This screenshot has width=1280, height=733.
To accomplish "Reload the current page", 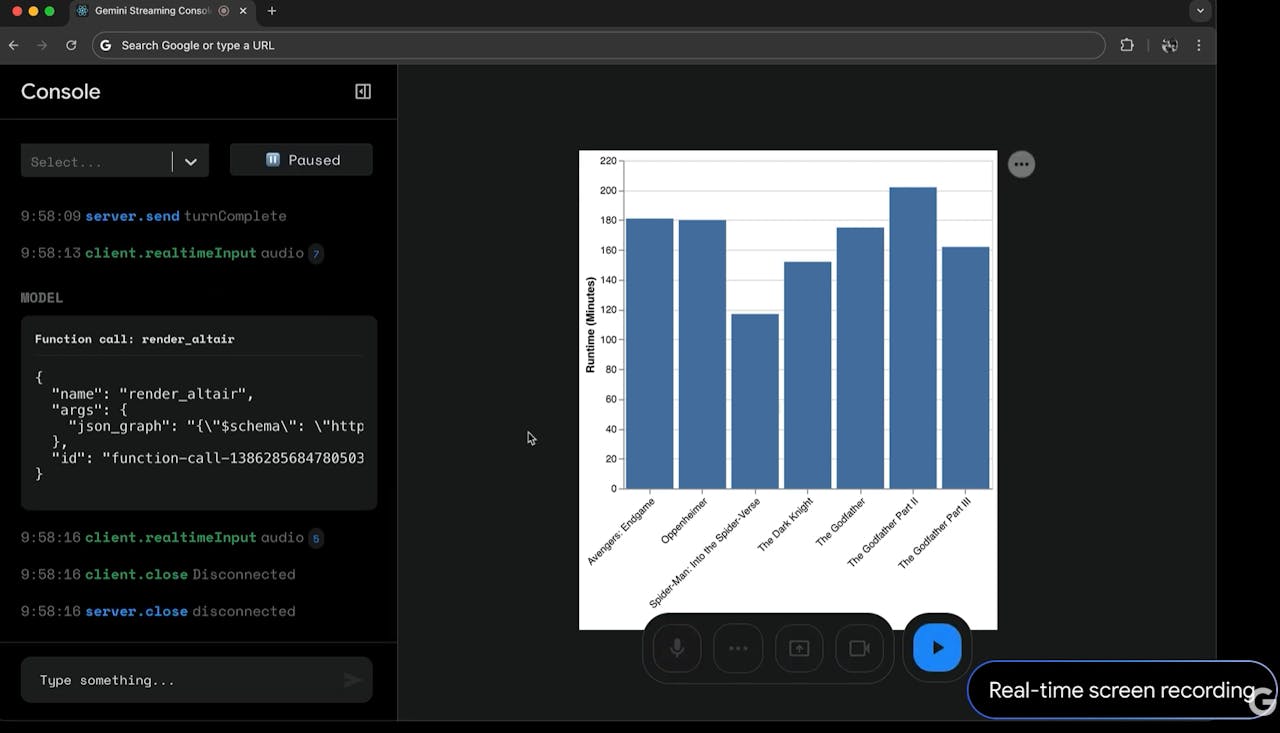I will tap(71, 45).
